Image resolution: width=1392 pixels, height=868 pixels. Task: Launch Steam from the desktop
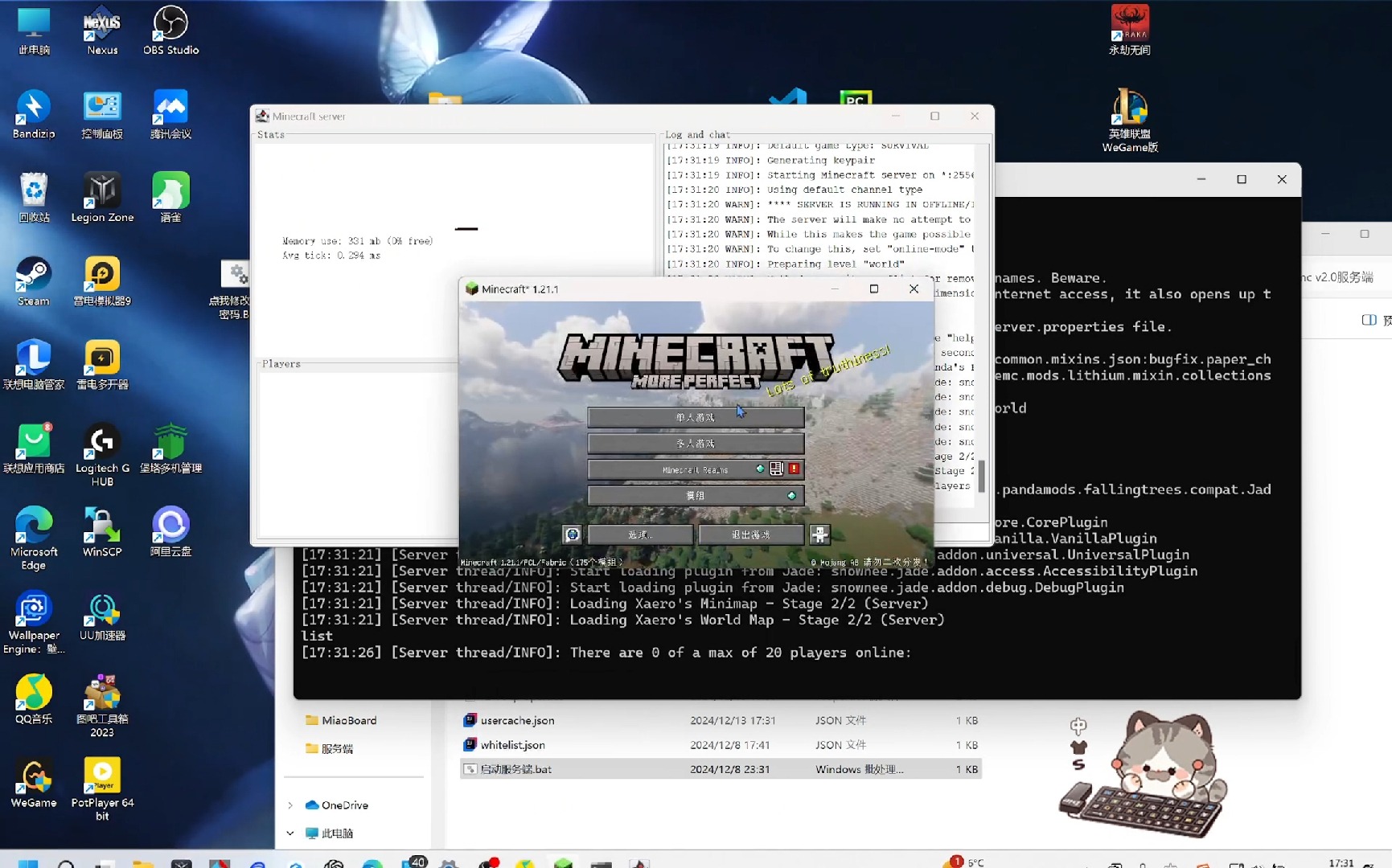pos(34,281)
